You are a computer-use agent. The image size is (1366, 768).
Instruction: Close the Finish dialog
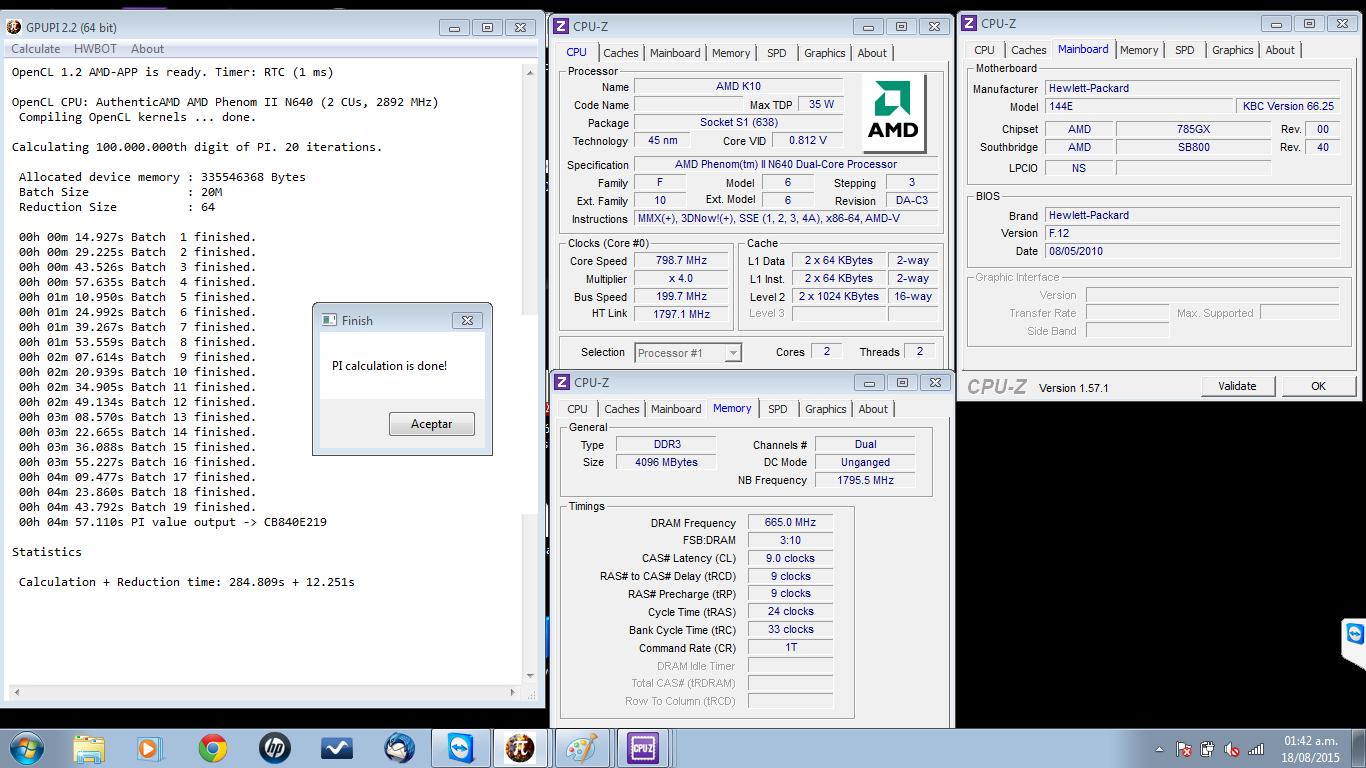click(467, 320)
